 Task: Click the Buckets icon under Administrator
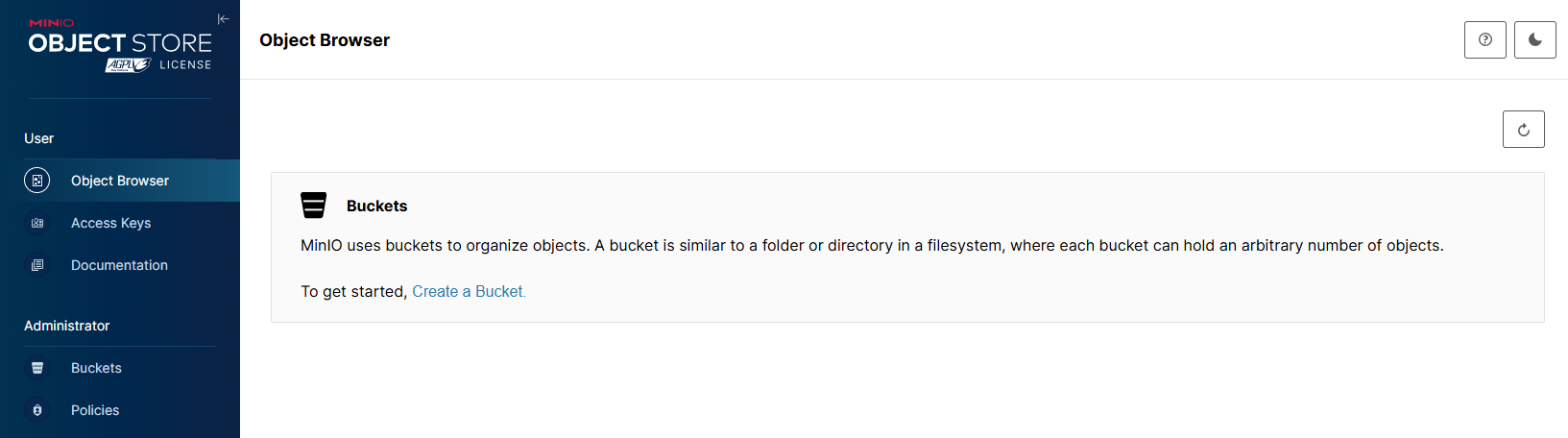tap(37, 368)
